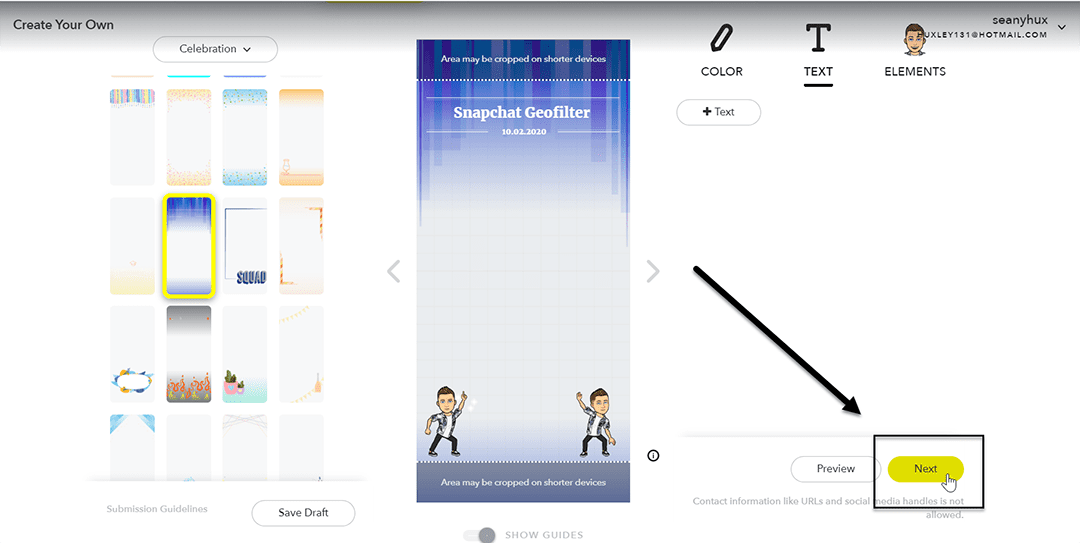
Task: Choose the SQUAD template thumbnail
Action: 245,246
